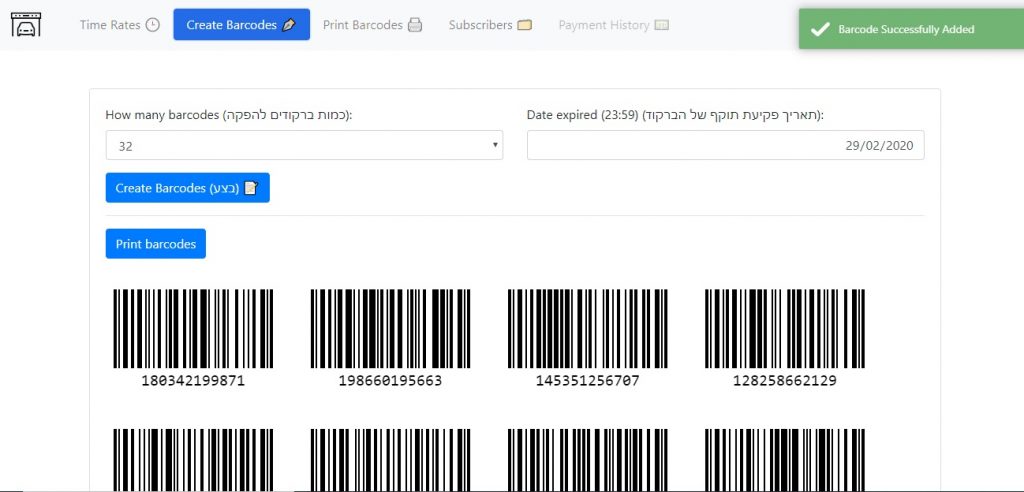The width and height of the screenshot is (1024, 492).
Task: Click the folder icon next to Subscribers
Action: (525, 25)
